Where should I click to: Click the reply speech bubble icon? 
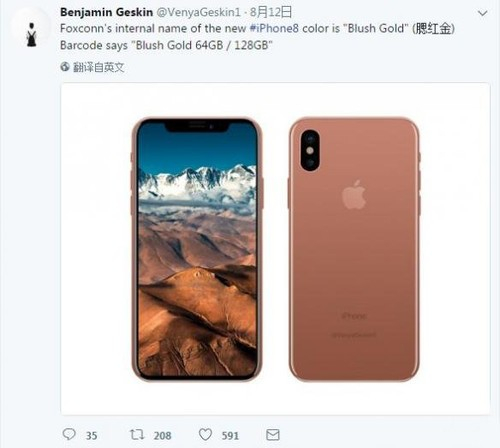69,434
